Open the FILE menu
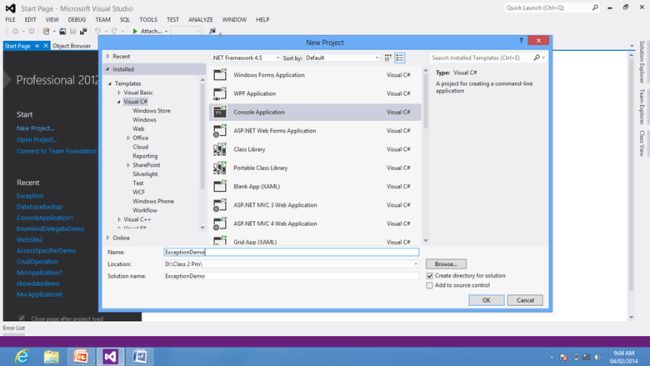 (x=10, y=19)
